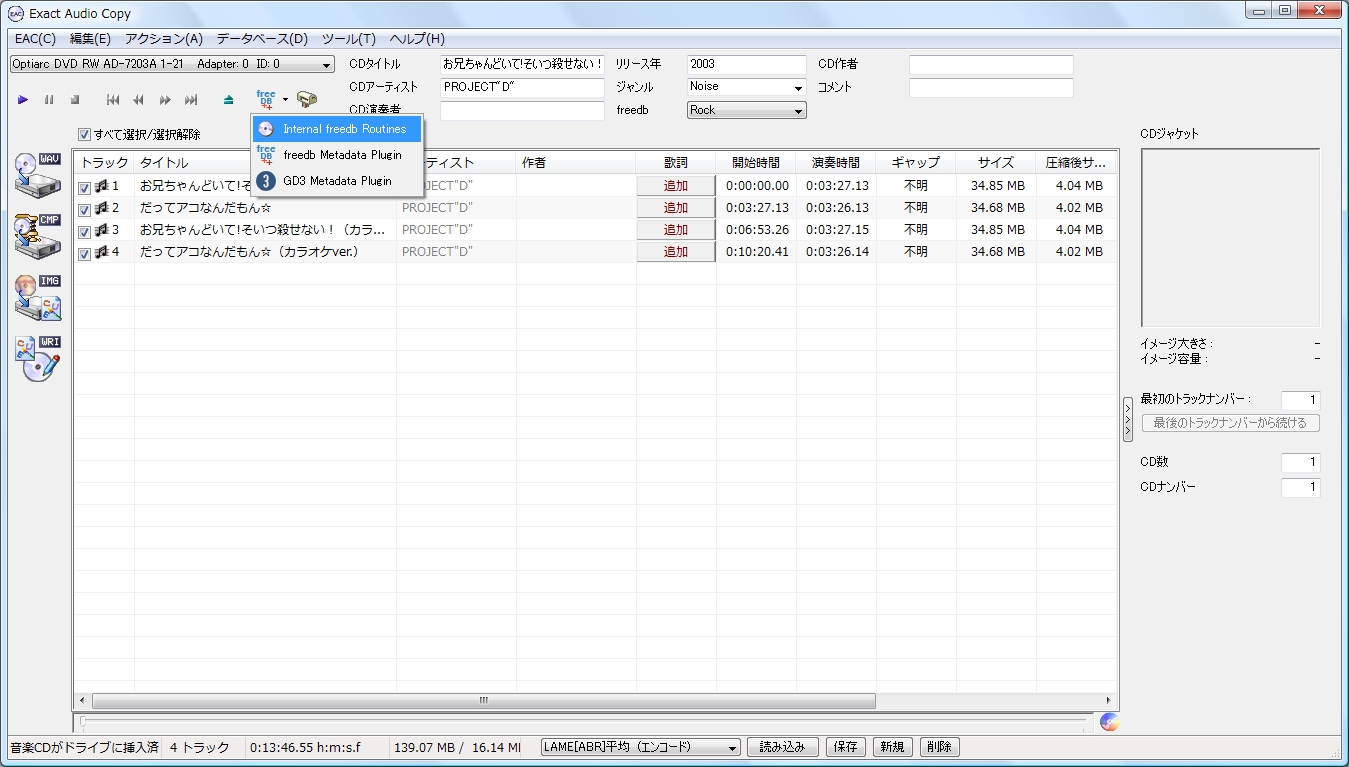The image size is (1349, 767).
Task: Click the コメント input field
Action: (x=991, y=87)
